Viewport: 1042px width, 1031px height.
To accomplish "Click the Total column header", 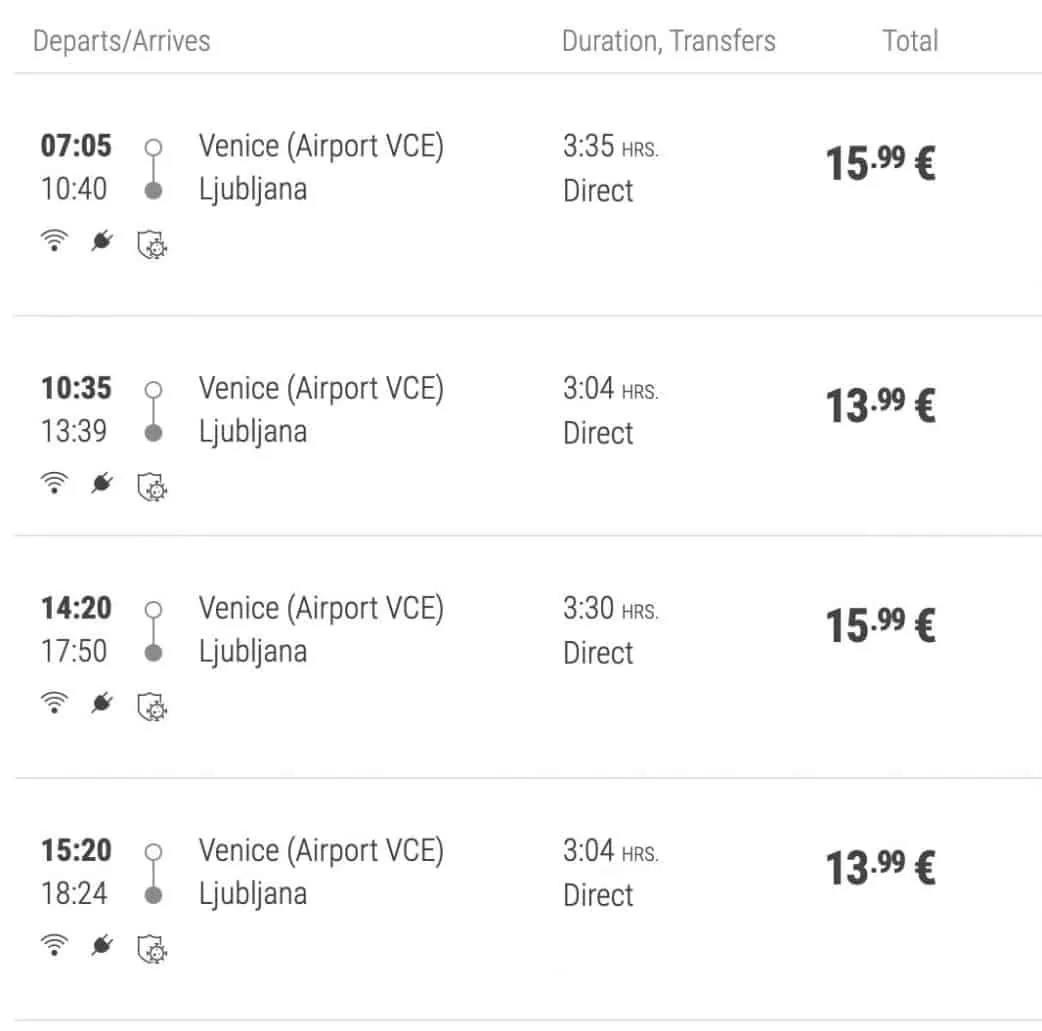I will coord(910,41).
